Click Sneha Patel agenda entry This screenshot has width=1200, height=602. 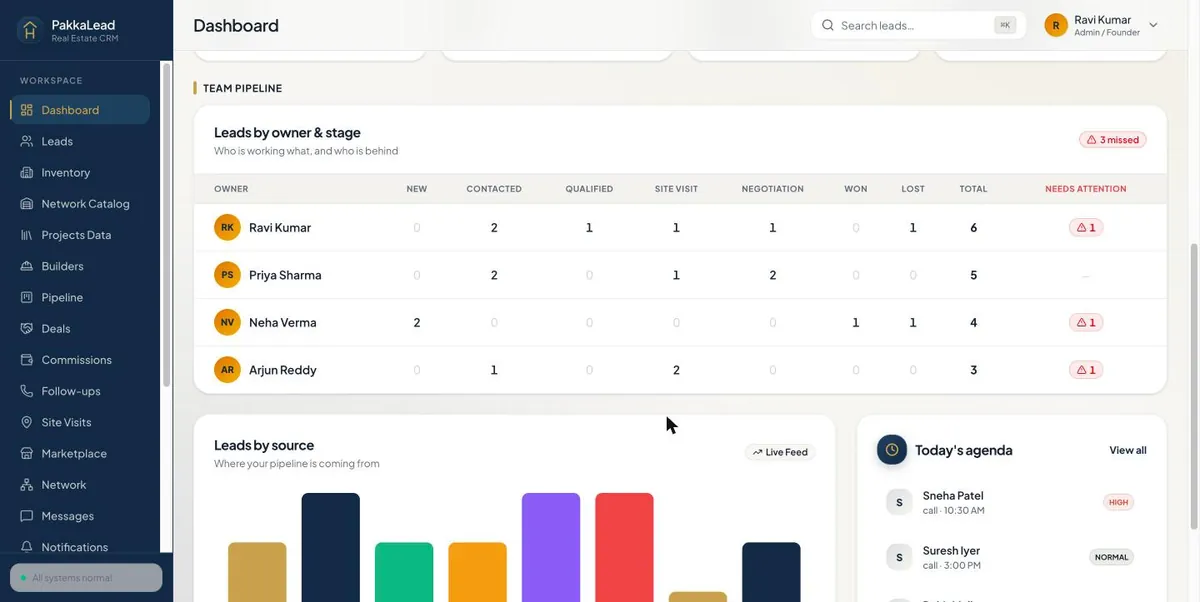click(1011, 502)
